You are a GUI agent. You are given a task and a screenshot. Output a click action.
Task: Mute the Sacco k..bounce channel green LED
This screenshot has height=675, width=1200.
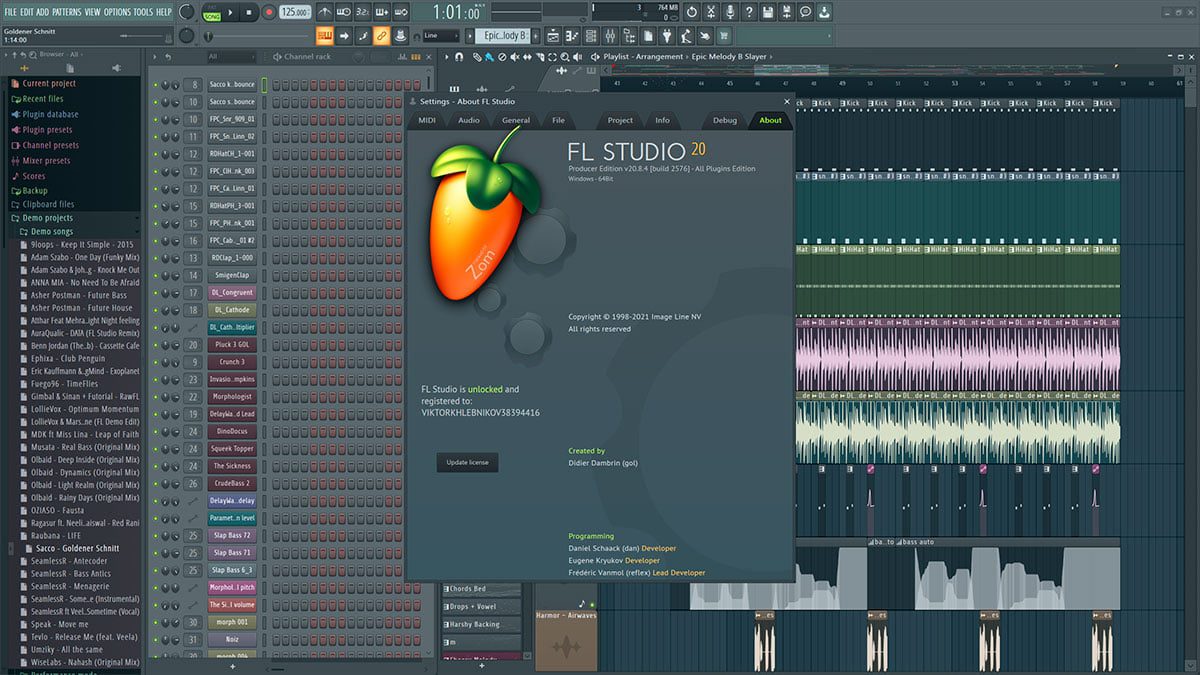click(x=155, y=85)
